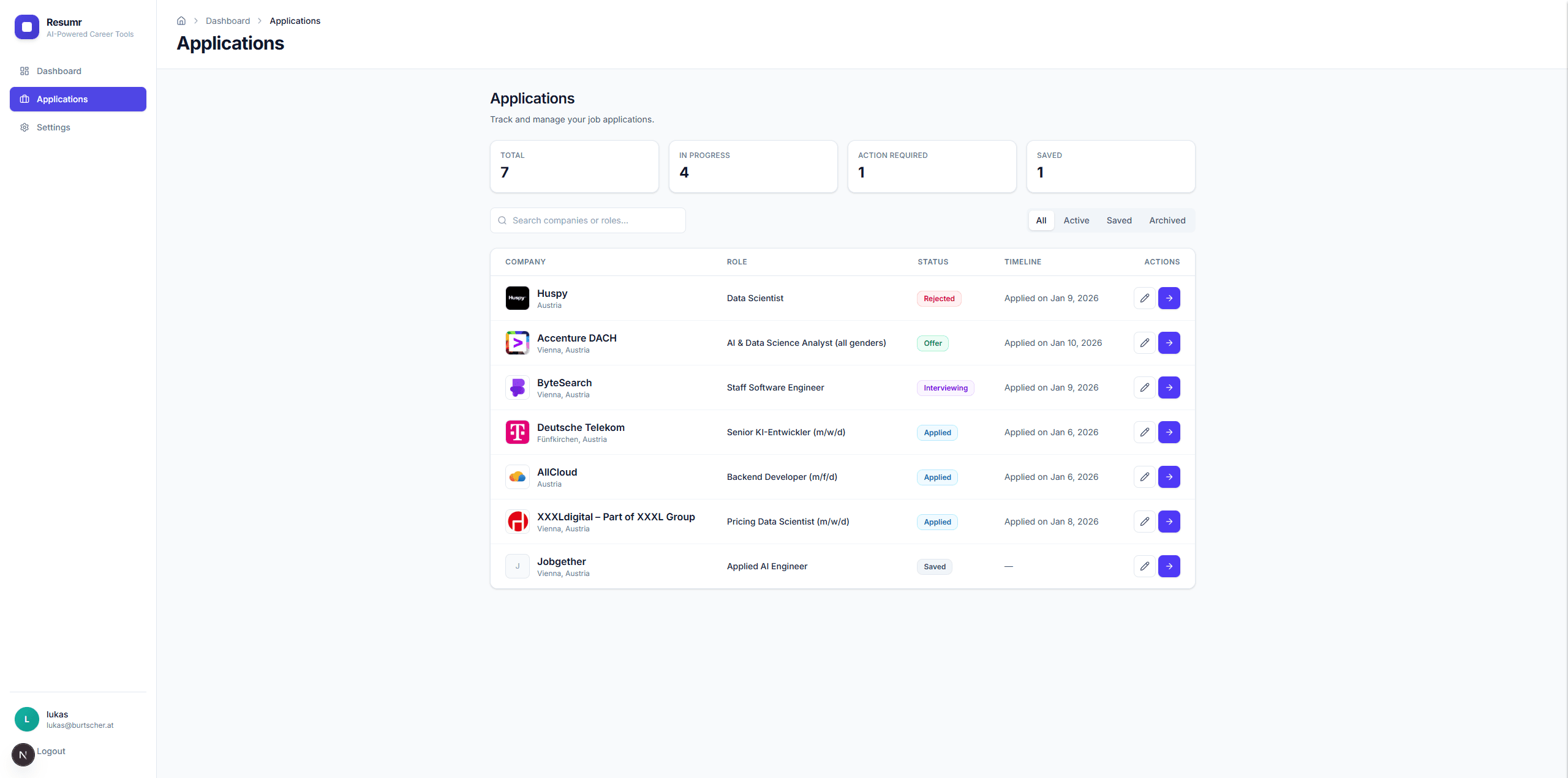1568x778 pixels.
Task: Open Dashboard from the breadcrumb
Action: point(227,20)
